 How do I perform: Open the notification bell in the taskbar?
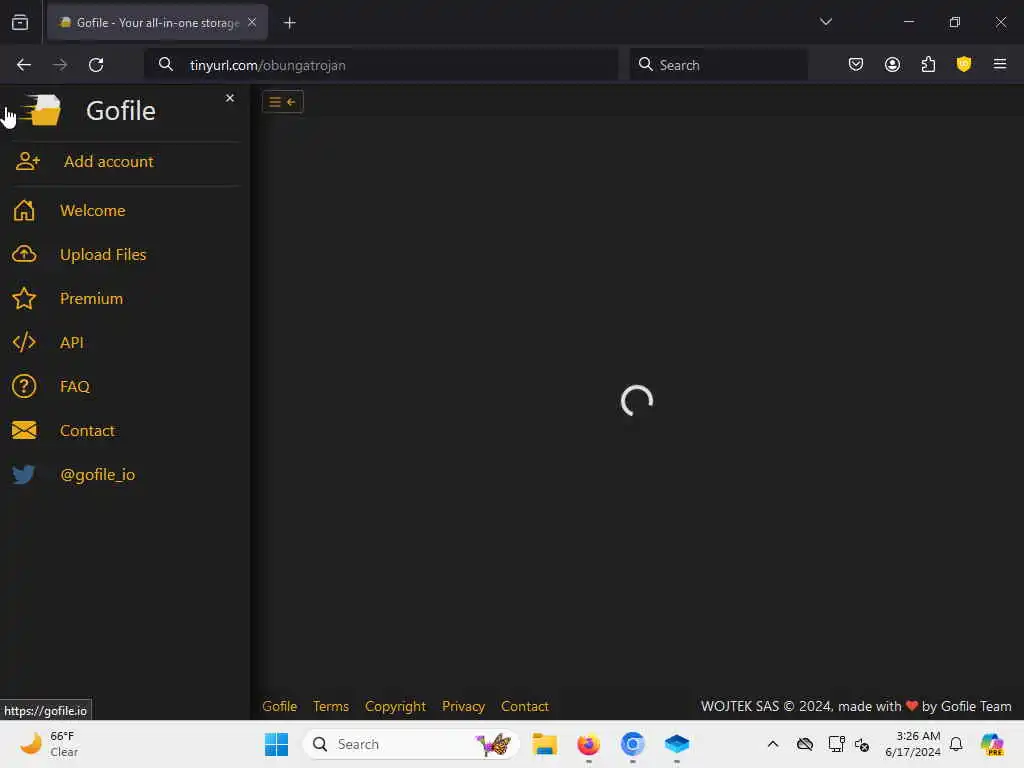tap(956, 744)
